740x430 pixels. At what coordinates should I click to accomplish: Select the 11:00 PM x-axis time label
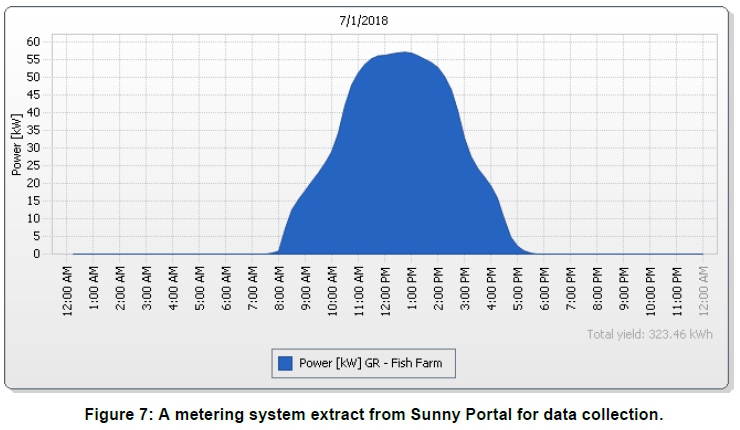(x=676, y=290)
